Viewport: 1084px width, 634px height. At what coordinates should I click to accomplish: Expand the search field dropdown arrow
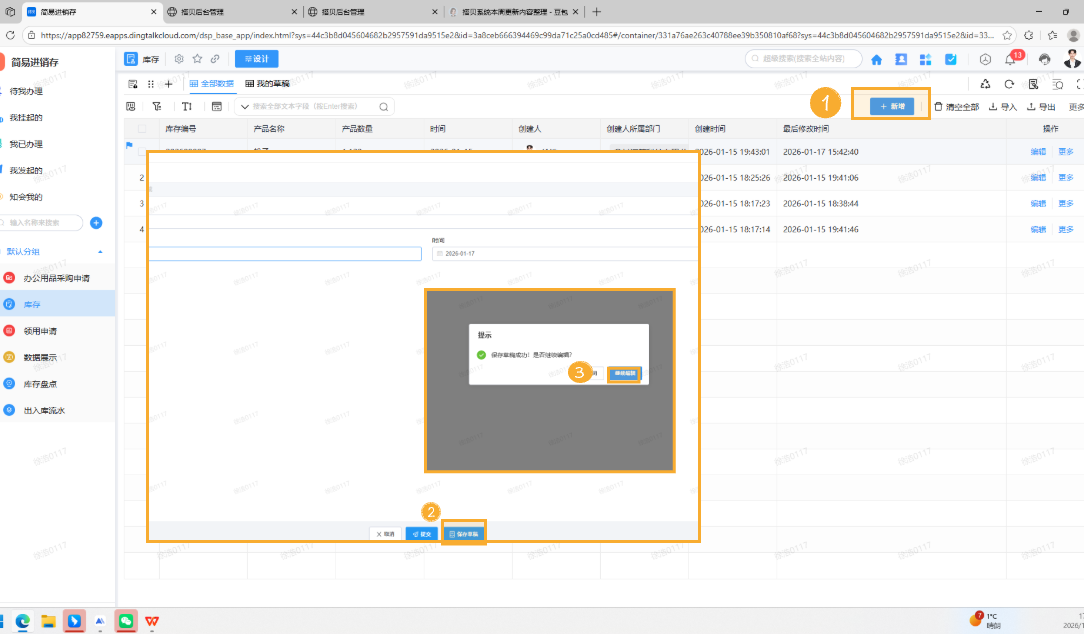(245, 107)
